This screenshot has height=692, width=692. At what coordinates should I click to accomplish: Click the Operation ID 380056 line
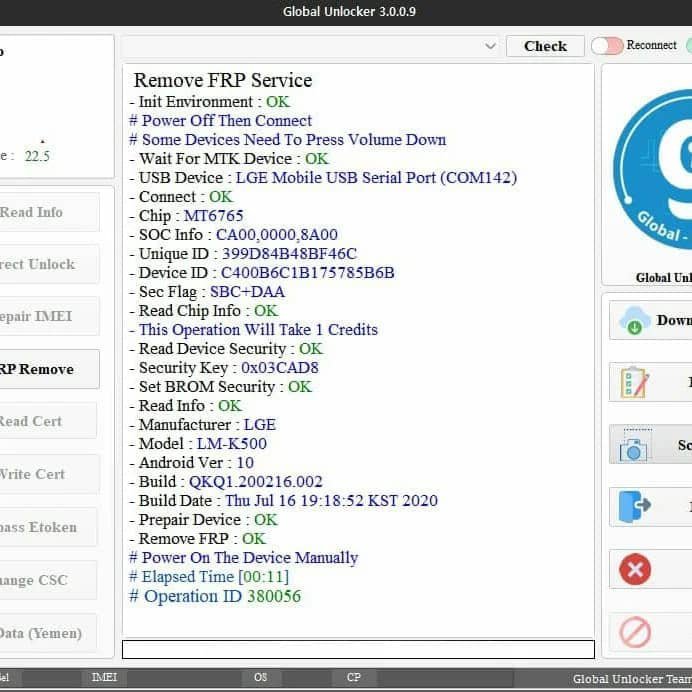[215, 596]
